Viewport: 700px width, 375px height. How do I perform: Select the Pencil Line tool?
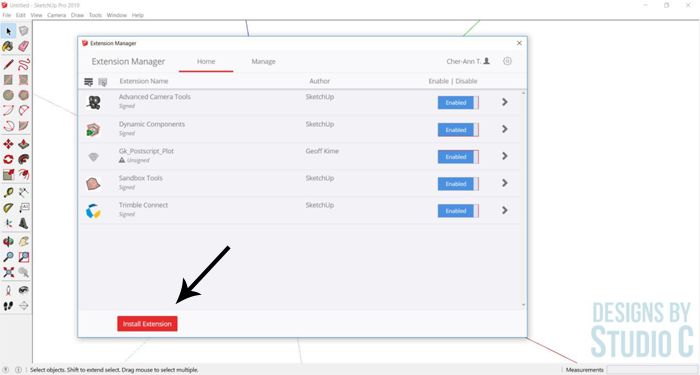tap(8, 65)
